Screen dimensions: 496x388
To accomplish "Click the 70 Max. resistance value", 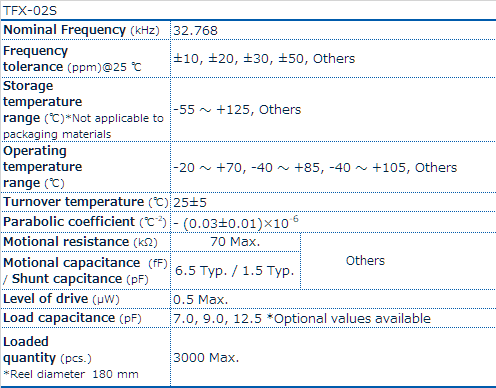I will (235, 242).
